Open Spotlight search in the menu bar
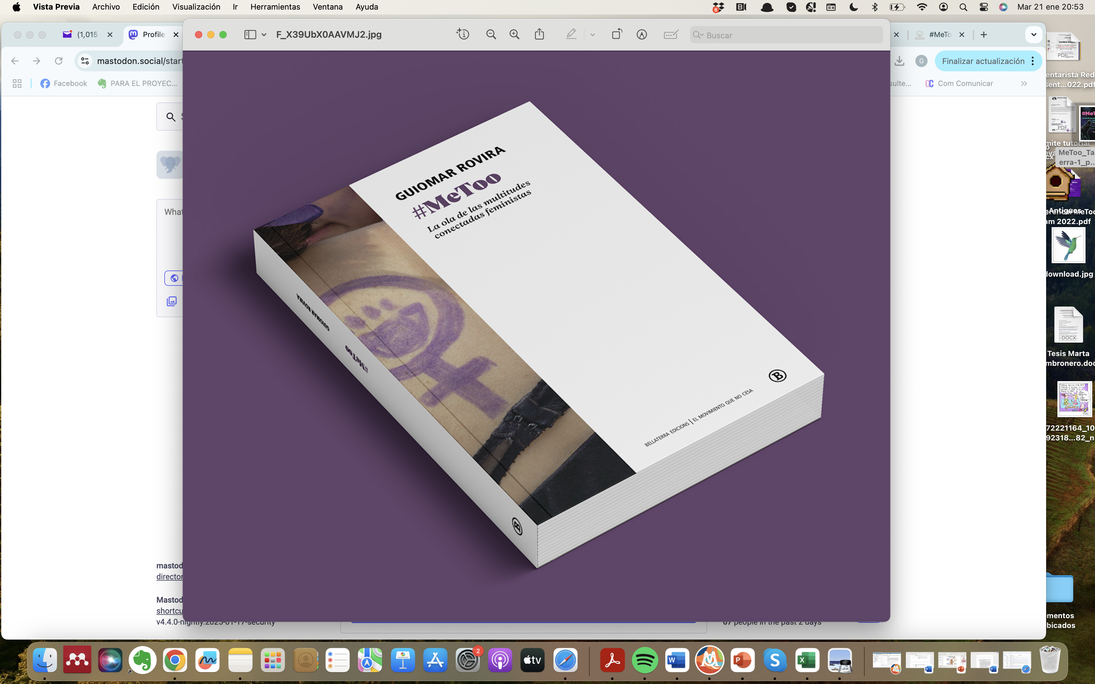 click(963, 7)
